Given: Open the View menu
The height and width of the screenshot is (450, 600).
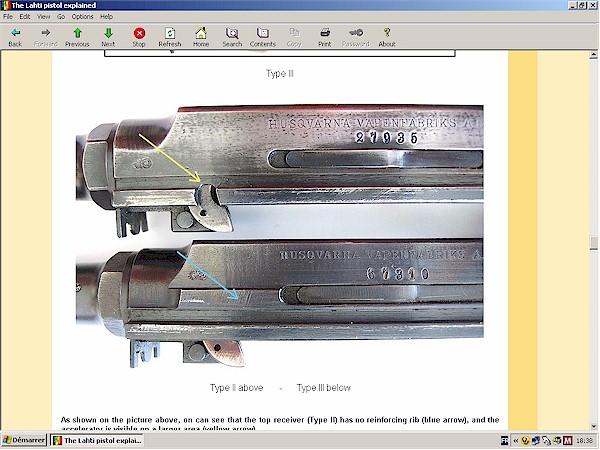Looking at the screenshot, I should click(43, 16).
